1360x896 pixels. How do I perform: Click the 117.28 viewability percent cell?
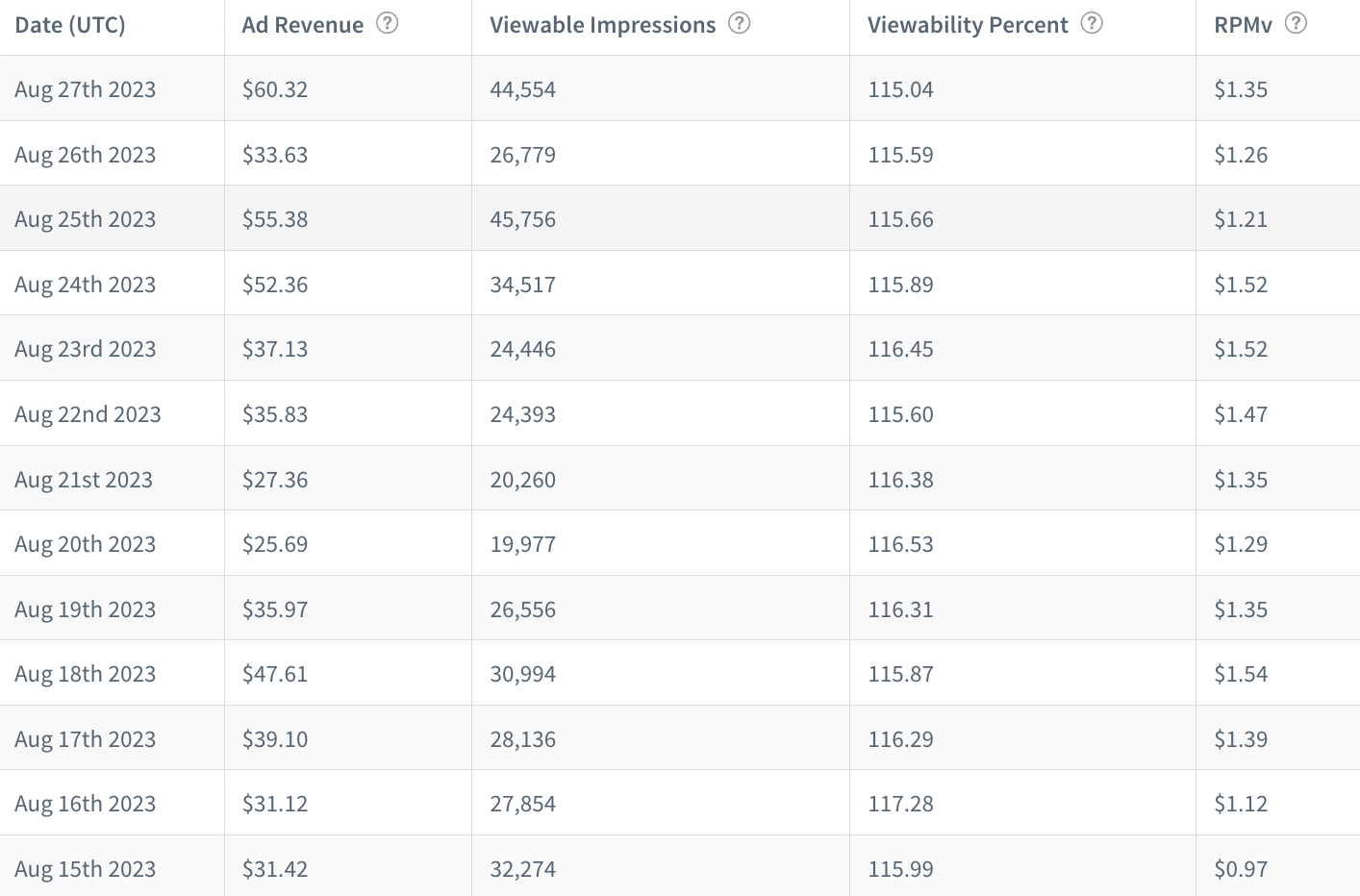pos(900,804)
